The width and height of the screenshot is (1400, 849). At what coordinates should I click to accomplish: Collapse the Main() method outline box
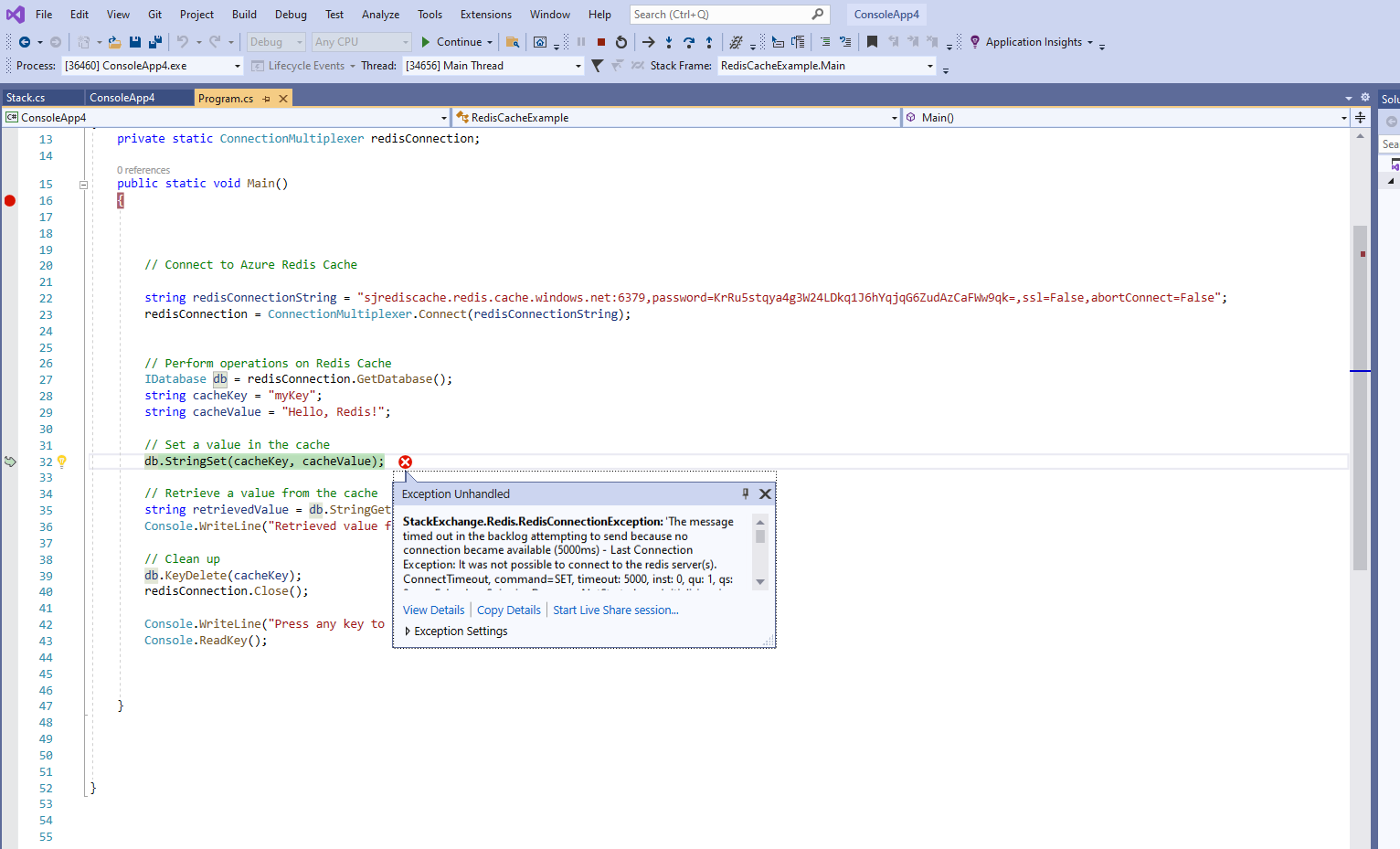pos(83,185)
